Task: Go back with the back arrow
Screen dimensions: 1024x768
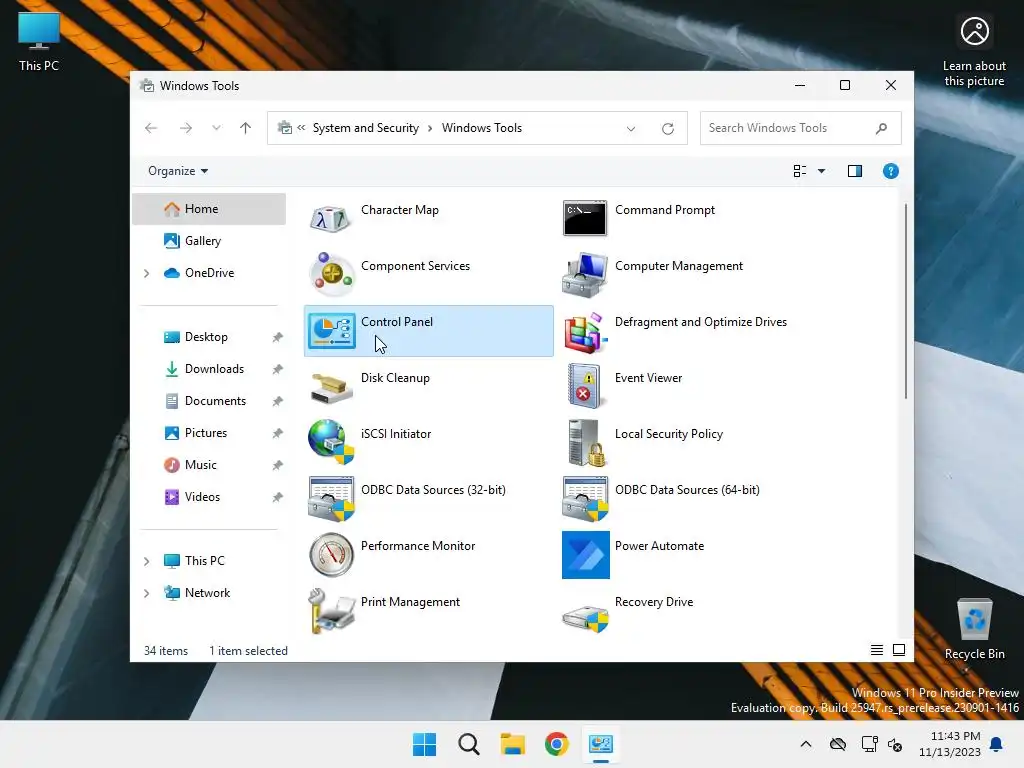Action: [151, 128]
